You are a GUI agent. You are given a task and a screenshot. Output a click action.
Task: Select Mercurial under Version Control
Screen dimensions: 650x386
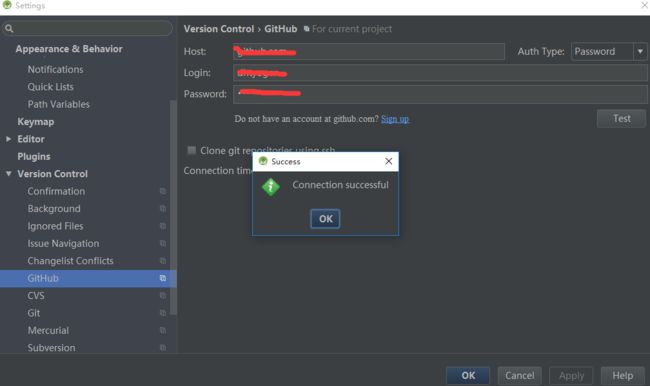click(48, 330)
